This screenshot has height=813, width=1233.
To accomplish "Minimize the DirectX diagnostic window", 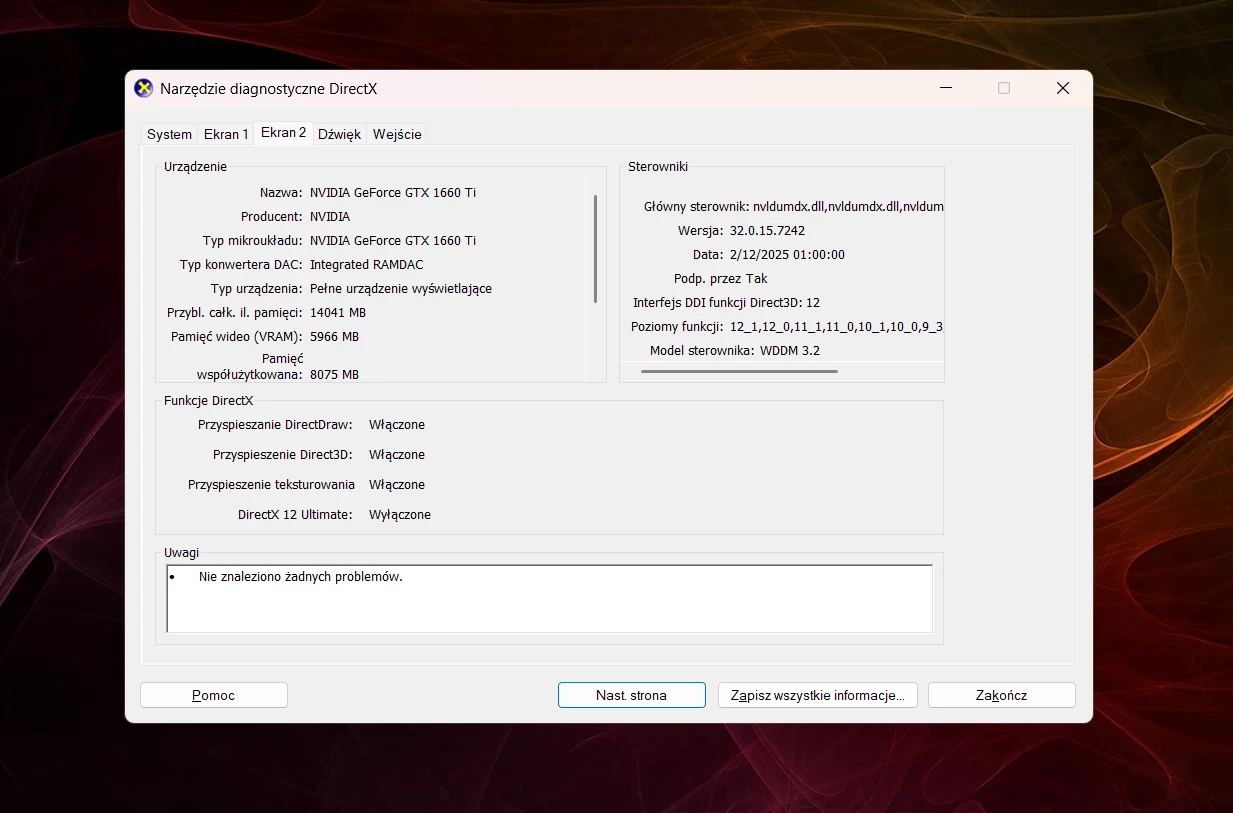I will point(946,88).
